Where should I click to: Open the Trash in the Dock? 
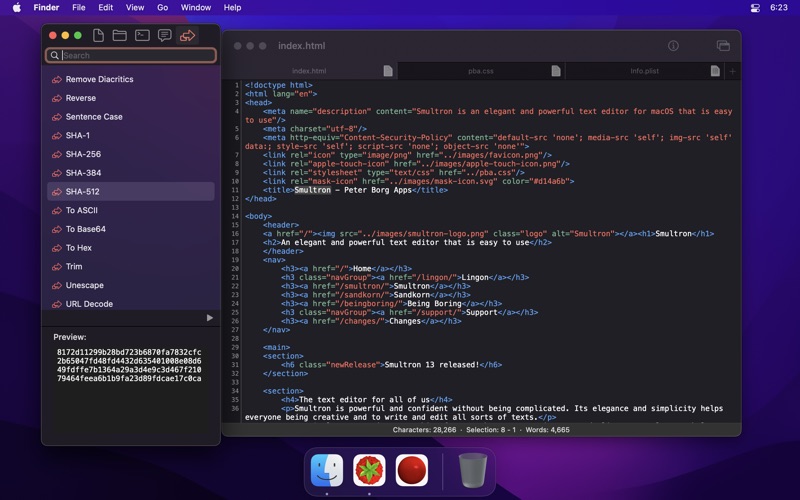pos(472,470)
